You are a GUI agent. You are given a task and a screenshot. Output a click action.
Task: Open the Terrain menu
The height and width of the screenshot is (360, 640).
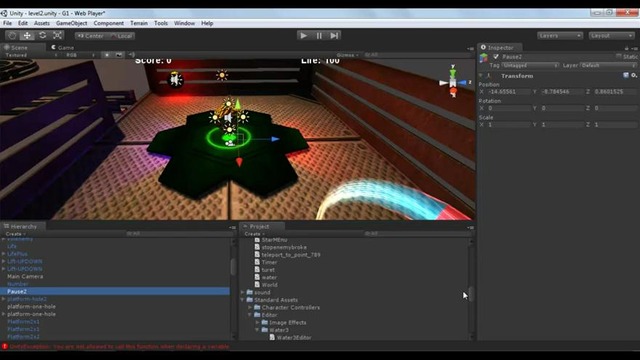139,23
